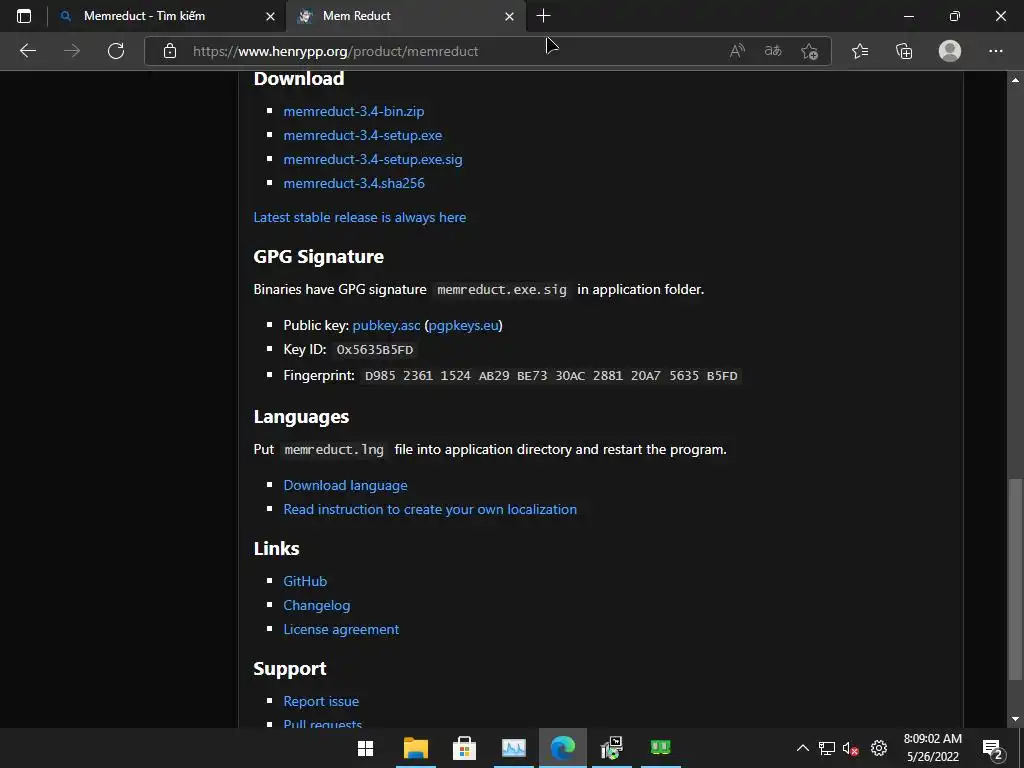The height and width of the screenshot is (768, 1024).
Task: Open Microsoft Store from the taskbar
Action: 464,748
